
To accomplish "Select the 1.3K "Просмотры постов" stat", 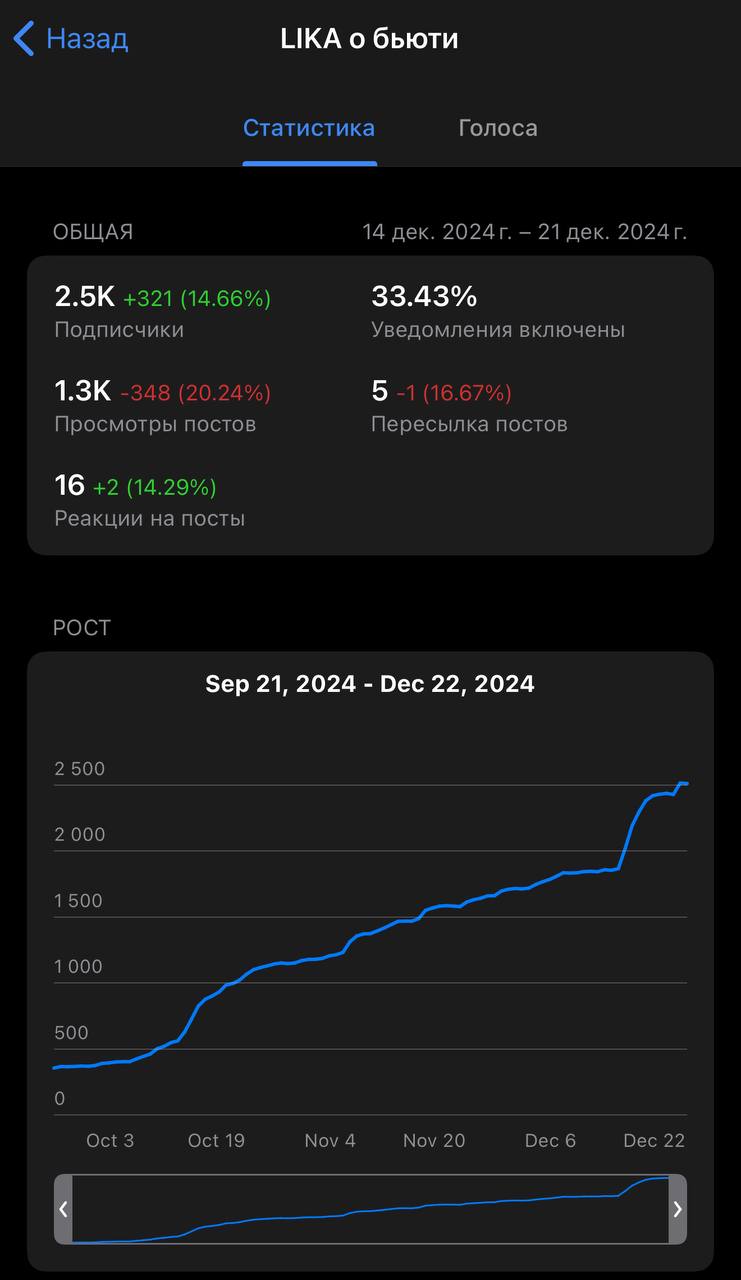I will (83, 392).
